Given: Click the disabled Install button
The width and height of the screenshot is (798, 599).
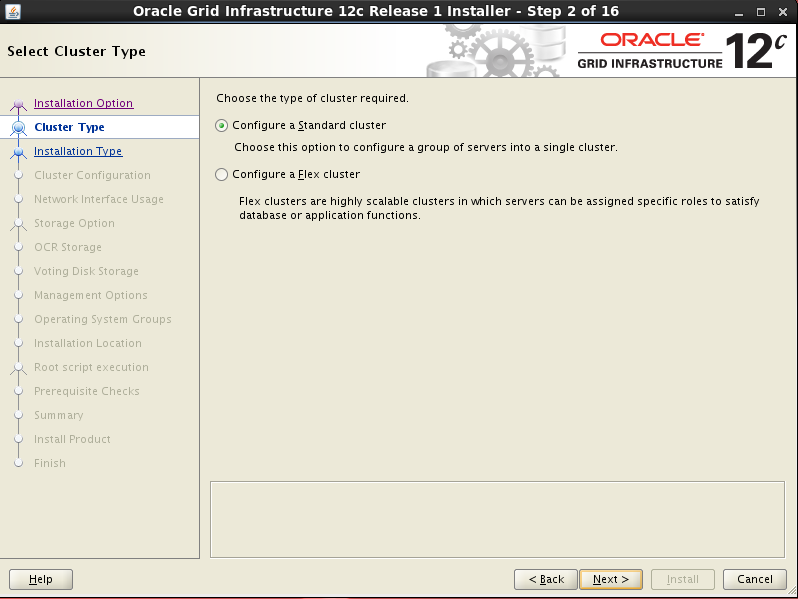Looking at the screenshot, I should (x=682, y=579).
